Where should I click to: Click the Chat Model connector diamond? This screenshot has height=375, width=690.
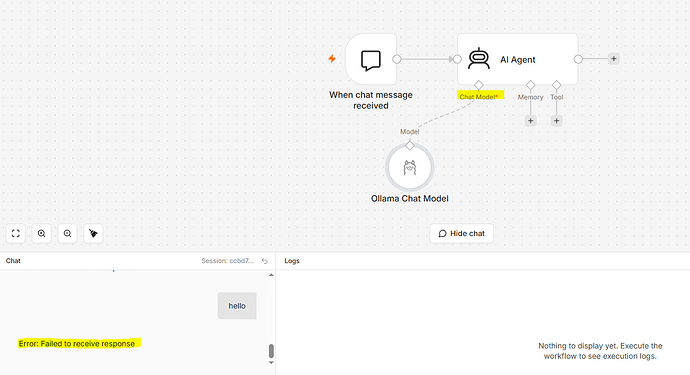click(x=479, y=85)
